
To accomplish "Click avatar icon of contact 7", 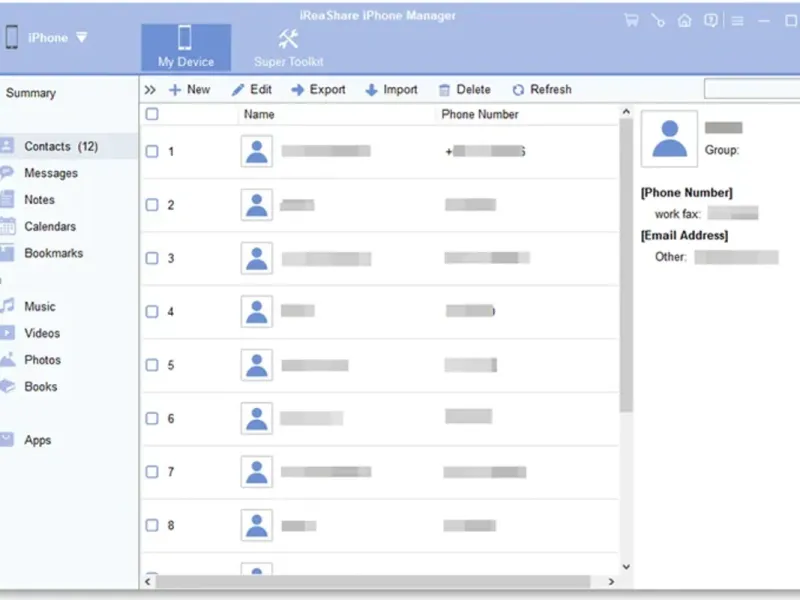I will [x=257, y=472].
